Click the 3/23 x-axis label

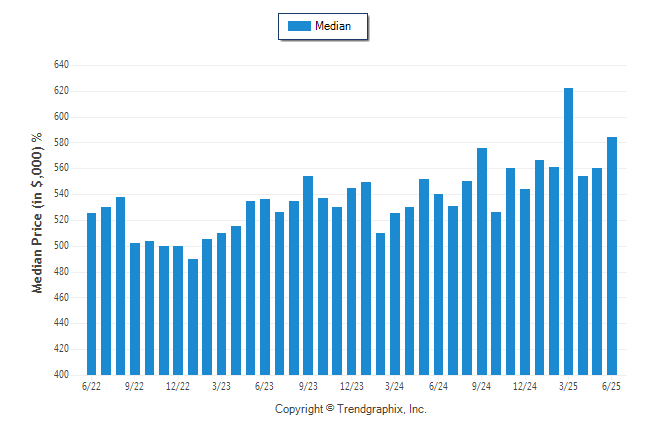coord(221,387)
